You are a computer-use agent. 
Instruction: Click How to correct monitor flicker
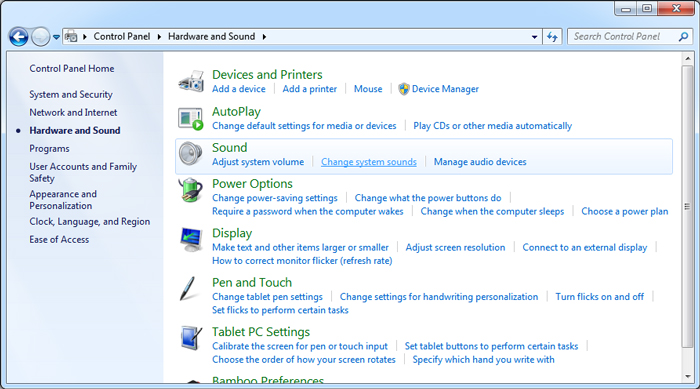pyautogui.click(x=302, y=261)
